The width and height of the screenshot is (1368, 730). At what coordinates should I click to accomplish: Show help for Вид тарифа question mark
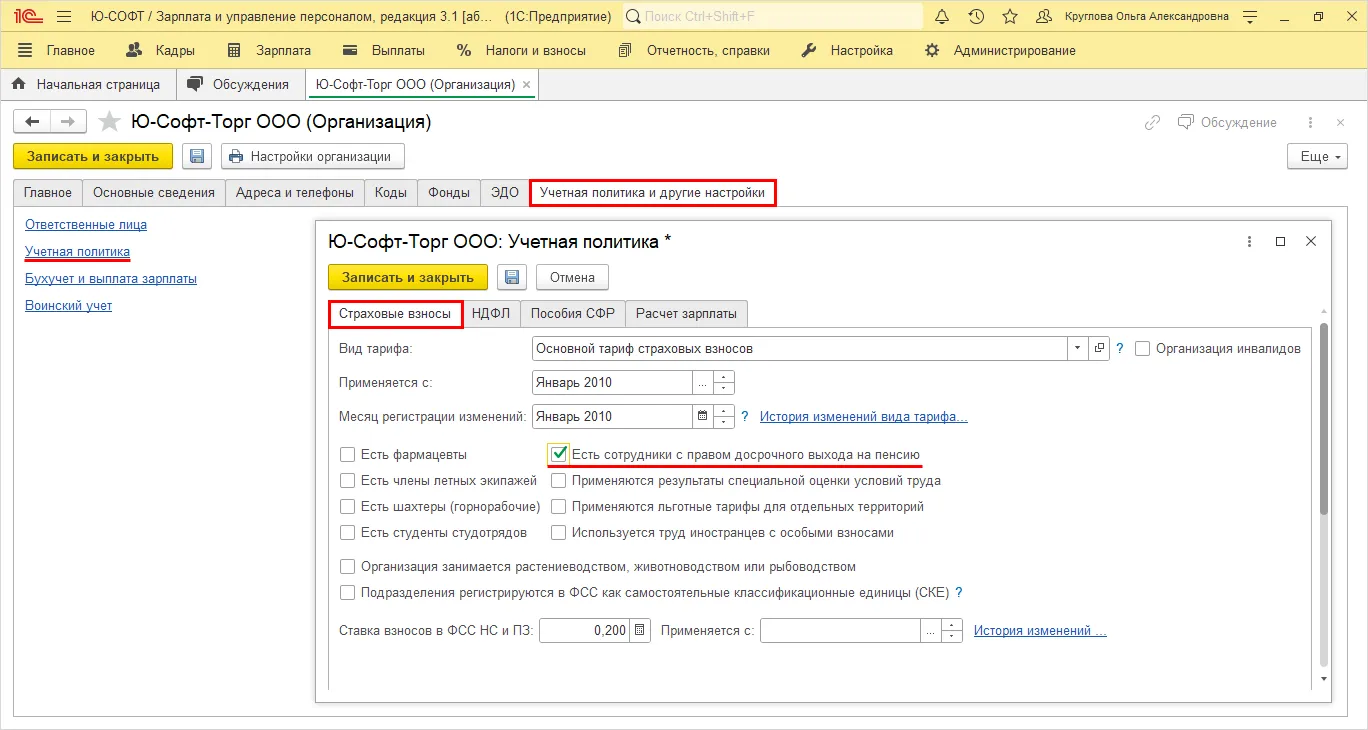[1120, 349]
